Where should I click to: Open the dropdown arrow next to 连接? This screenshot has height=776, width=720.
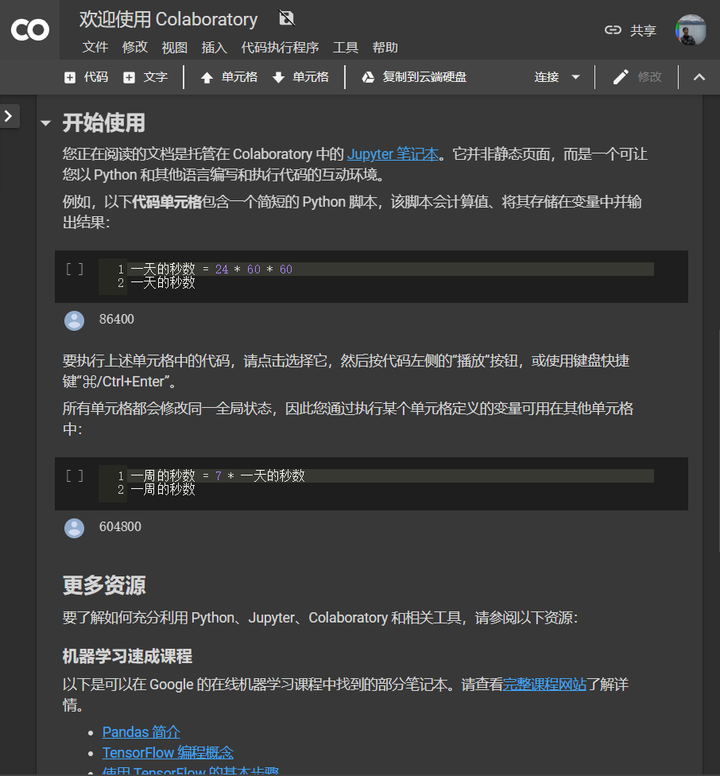click(x=576, y=77)
